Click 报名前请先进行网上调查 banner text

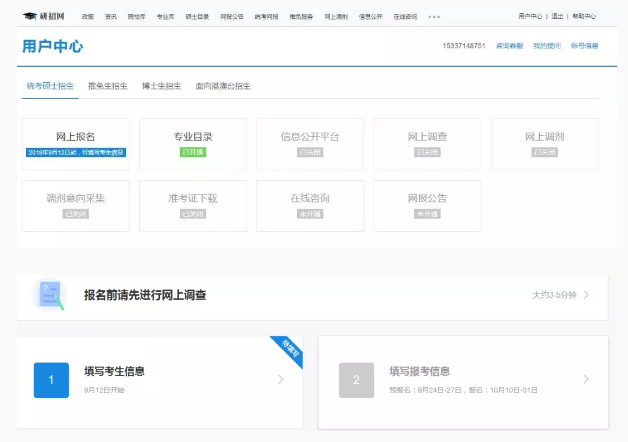tap(145, 295)
